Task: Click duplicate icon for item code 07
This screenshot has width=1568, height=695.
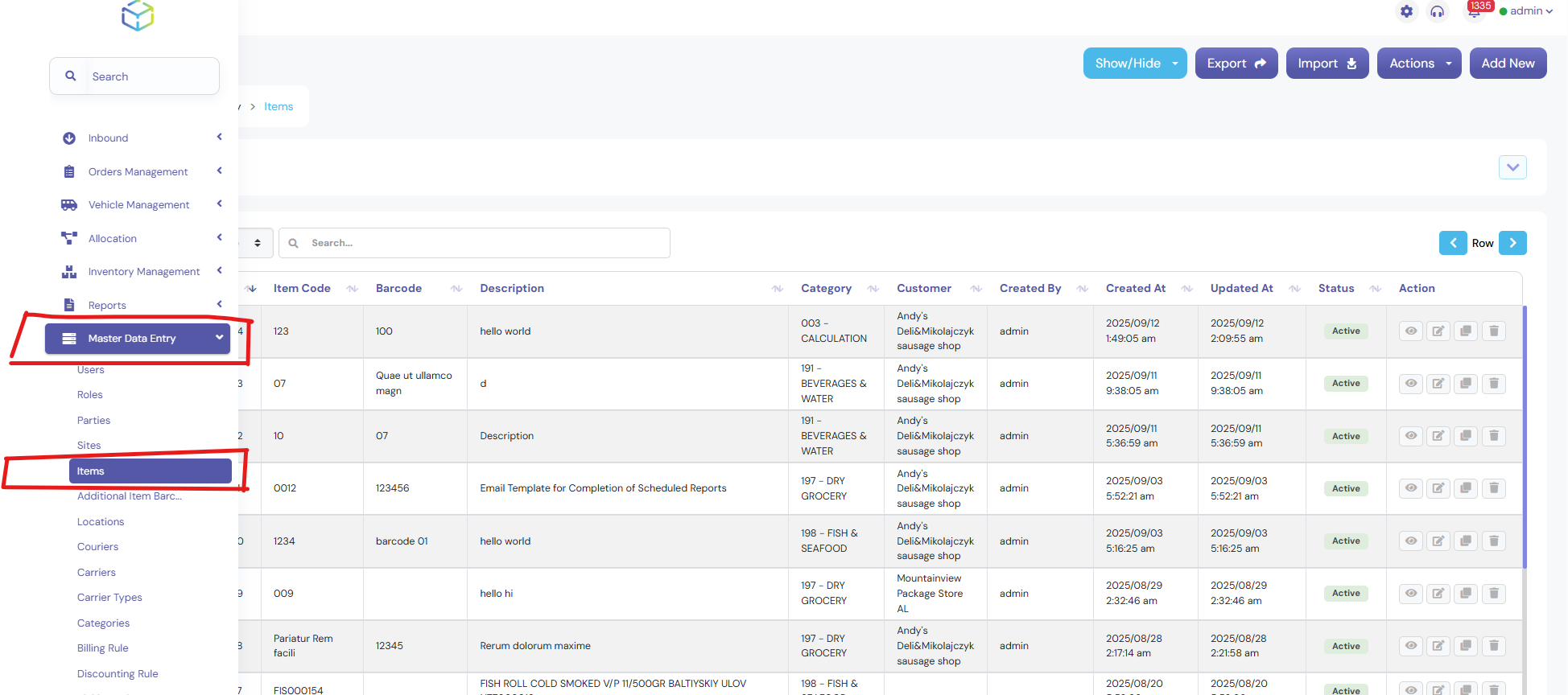Action: tap(1466, 384)
